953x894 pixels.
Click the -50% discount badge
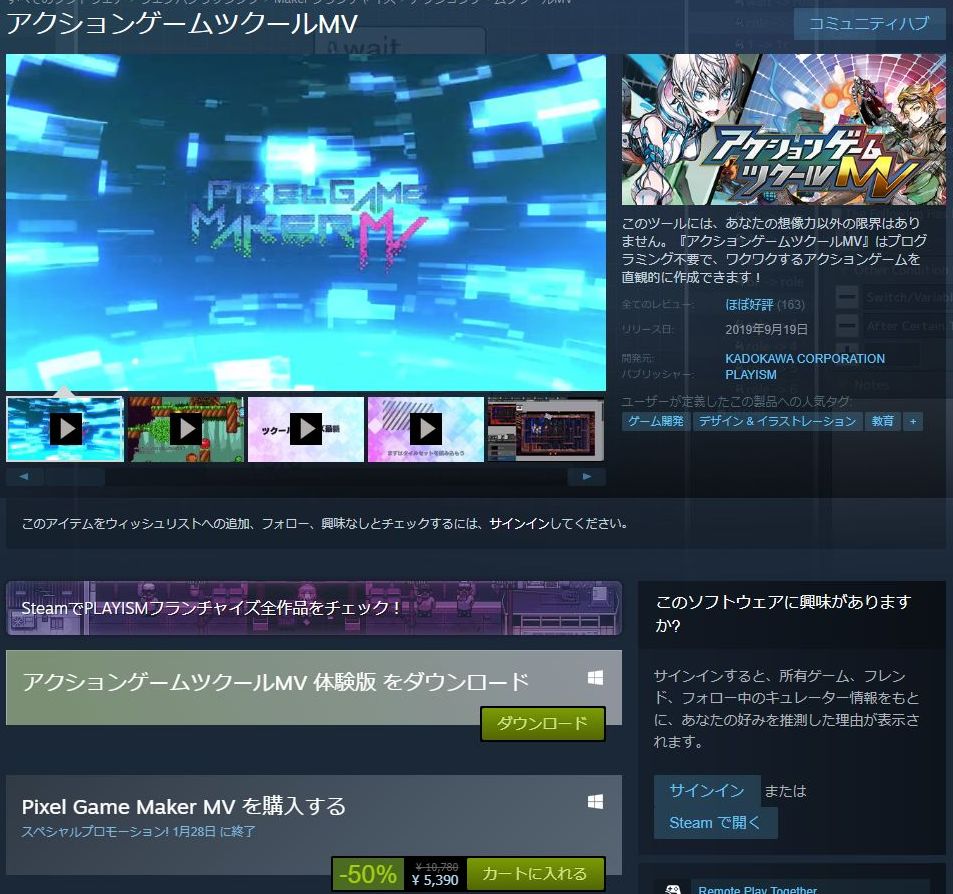tap(368, 875)
